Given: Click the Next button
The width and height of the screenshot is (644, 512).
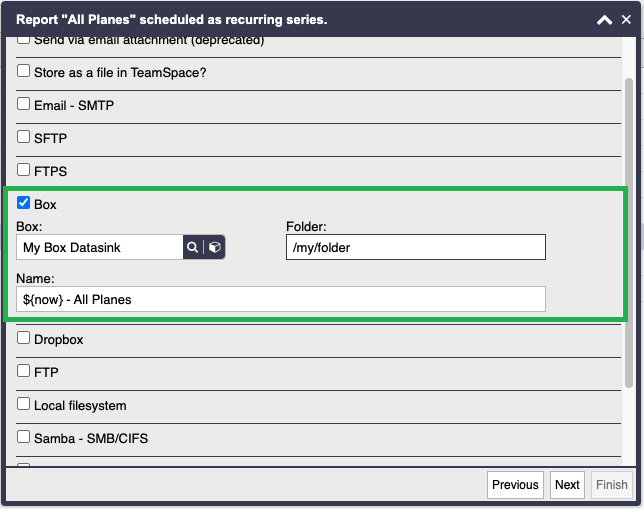Looking at the screenshot, I should 567,485.
